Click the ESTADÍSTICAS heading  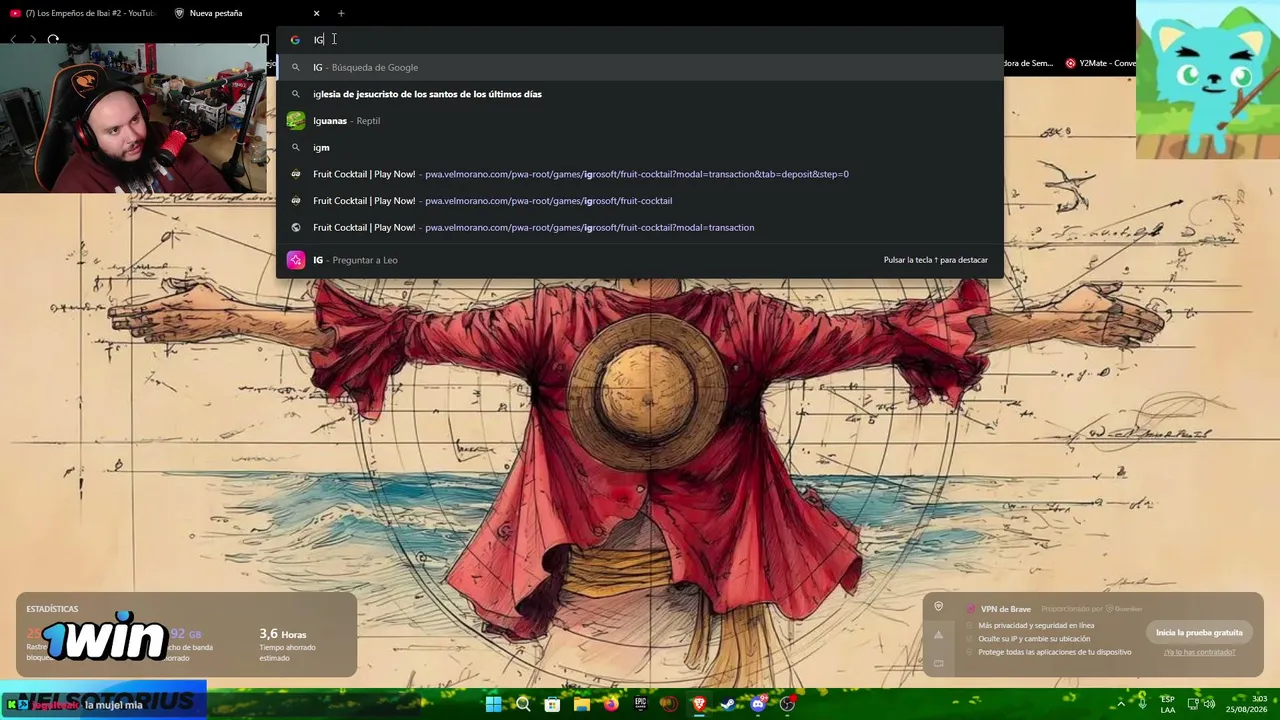pos(52,609)
